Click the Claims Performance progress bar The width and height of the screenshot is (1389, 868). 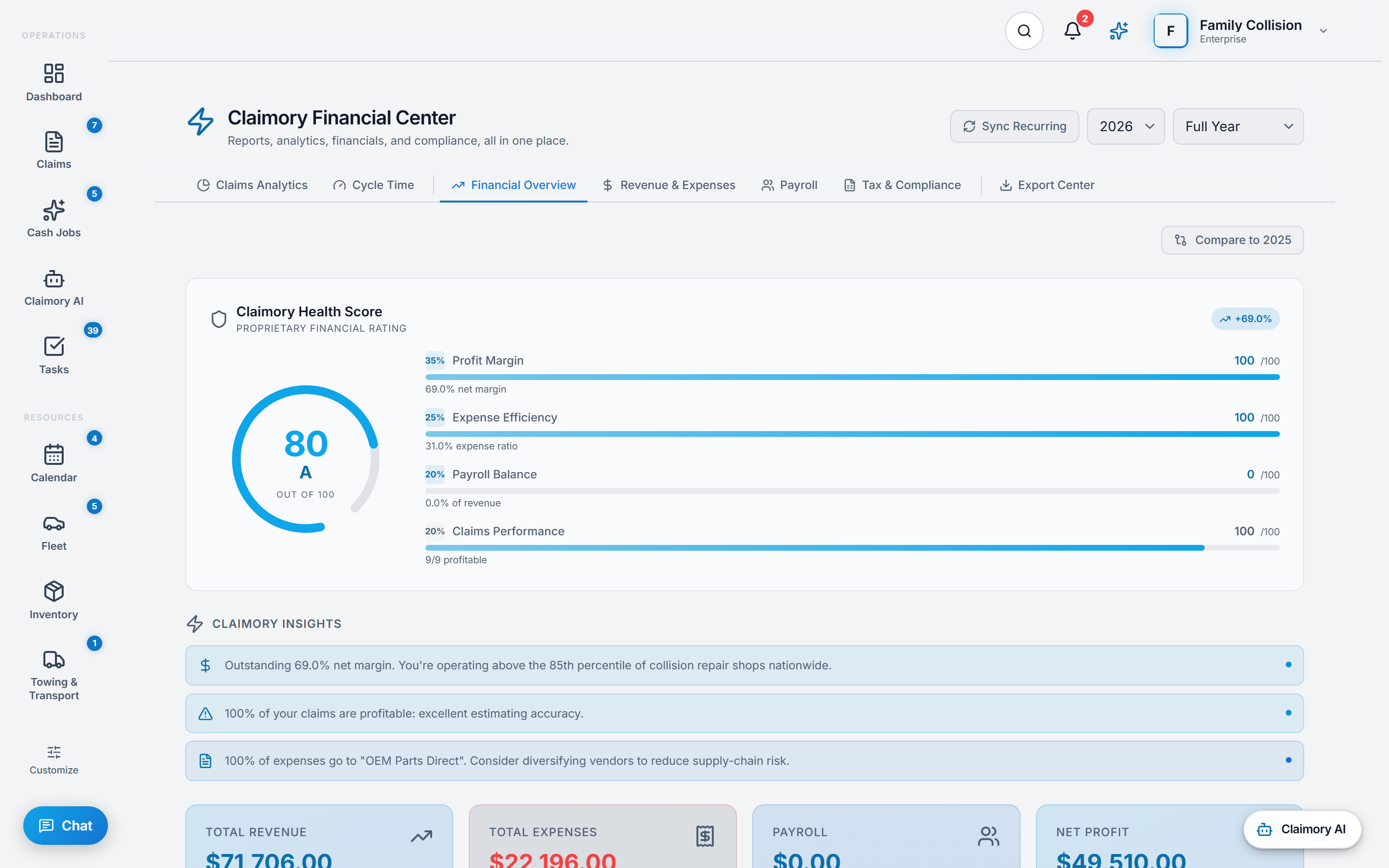852,548
